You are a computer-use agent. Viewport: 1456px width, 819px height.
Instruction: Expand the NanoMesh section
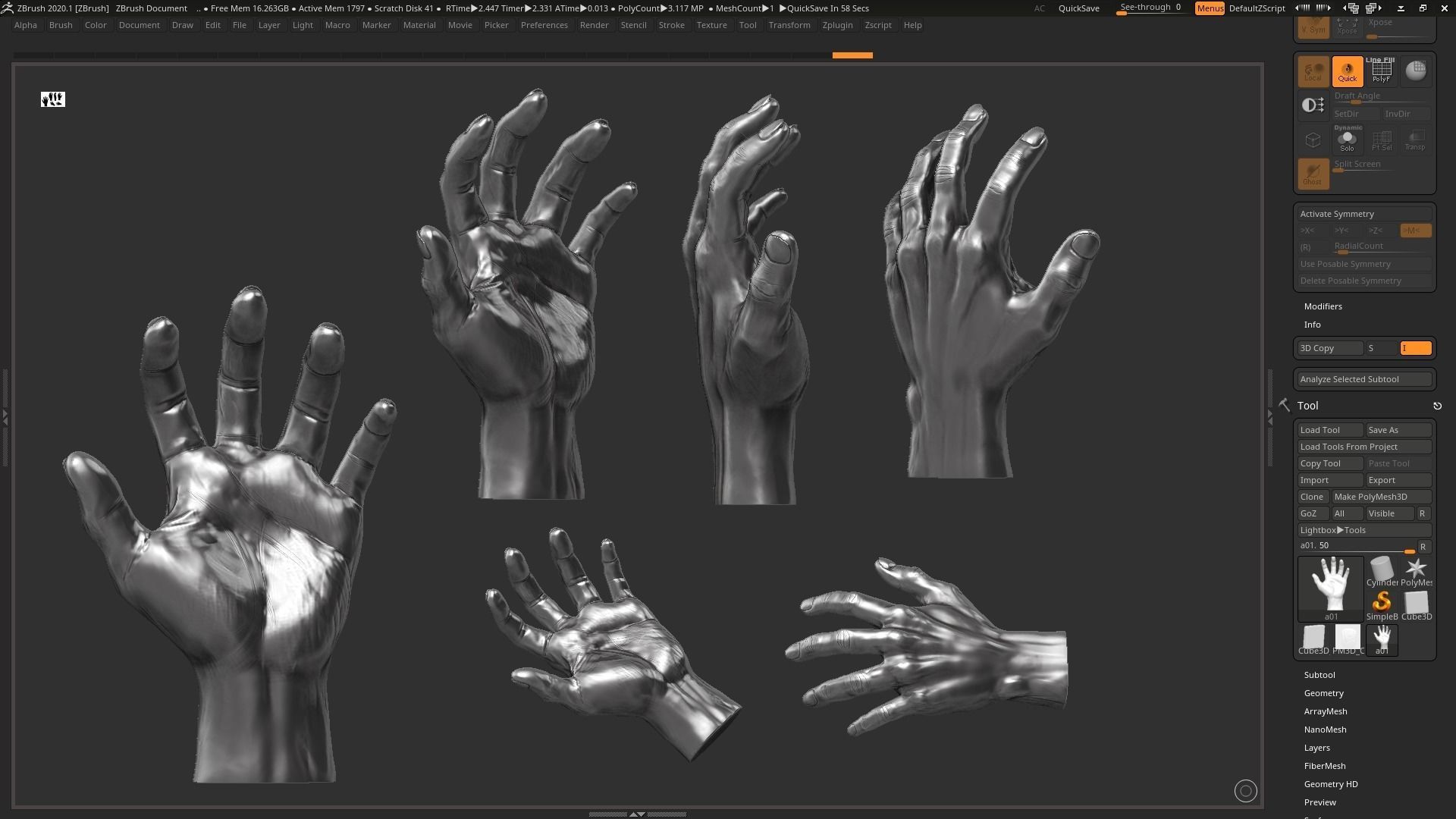(1325, 730)
